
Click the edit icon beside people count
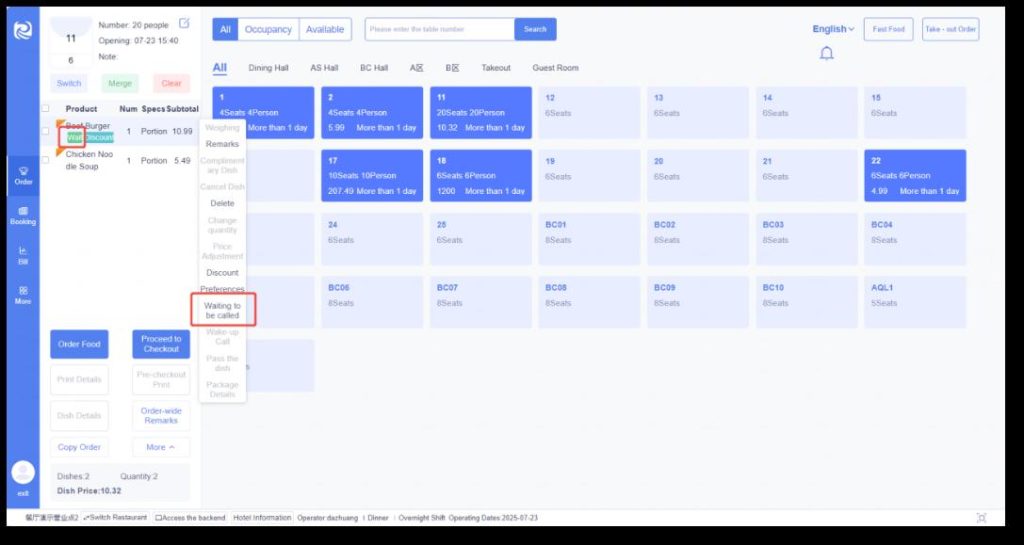click(x=184, y=23)
